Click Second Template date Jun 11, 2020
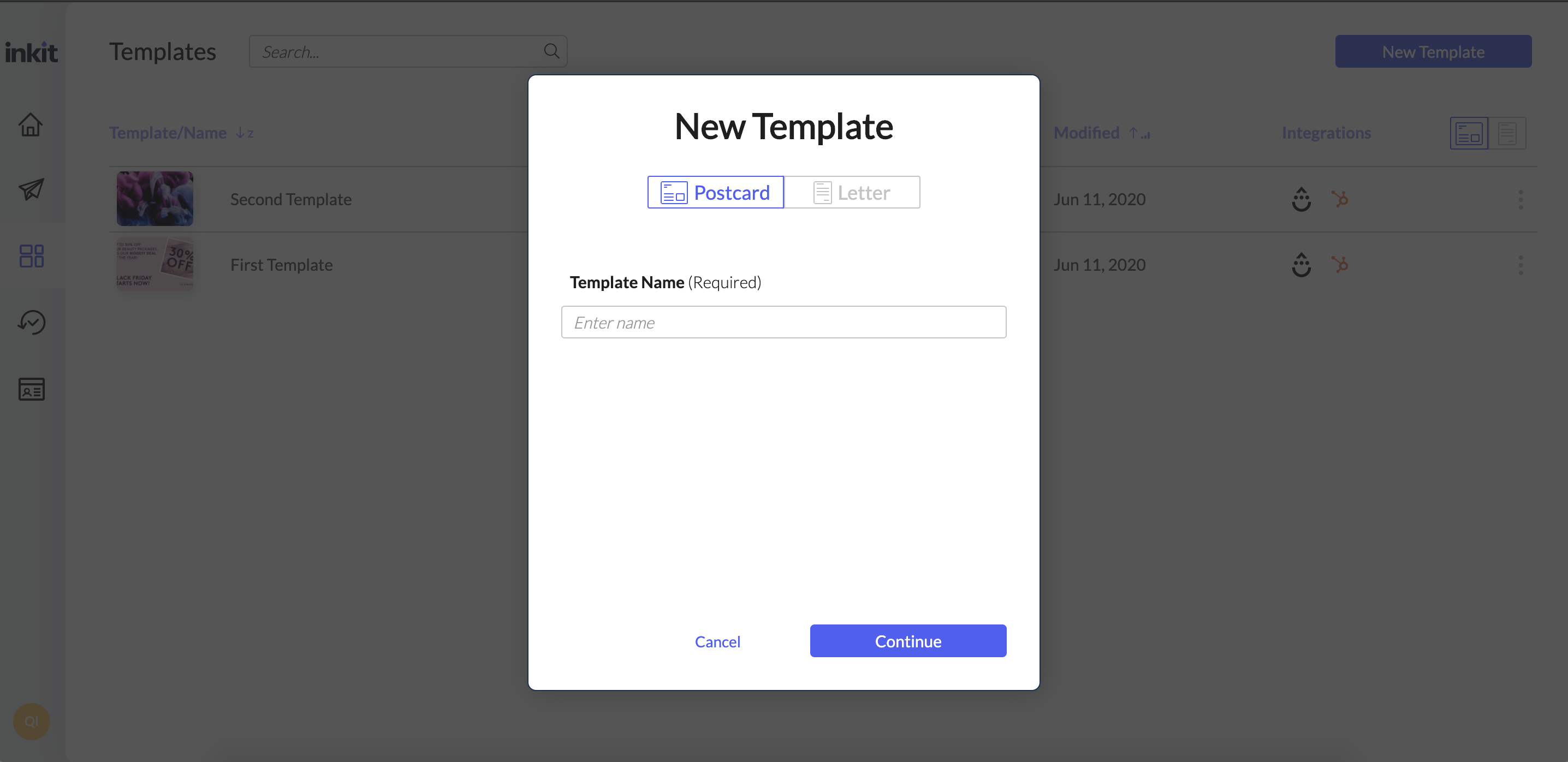This screenshot has height=762, width=1568. 1100,199
